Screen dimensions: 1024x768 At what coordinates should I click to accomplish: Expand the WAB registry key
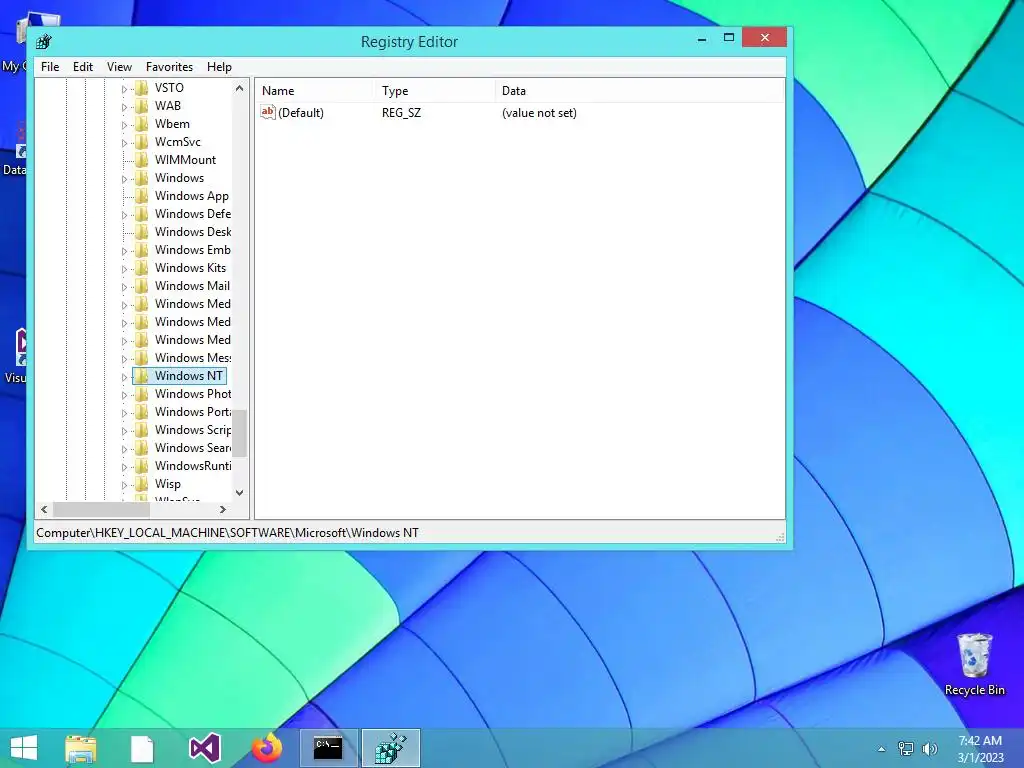point(124,107)
